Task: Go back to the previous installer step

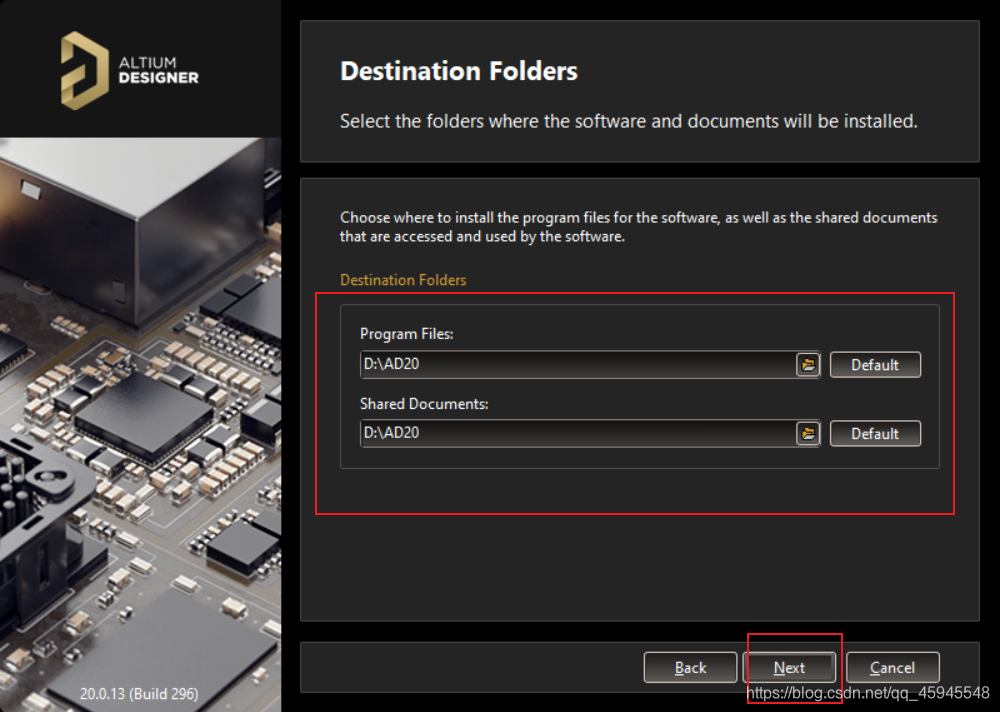Action: click(x=690, y=668)
